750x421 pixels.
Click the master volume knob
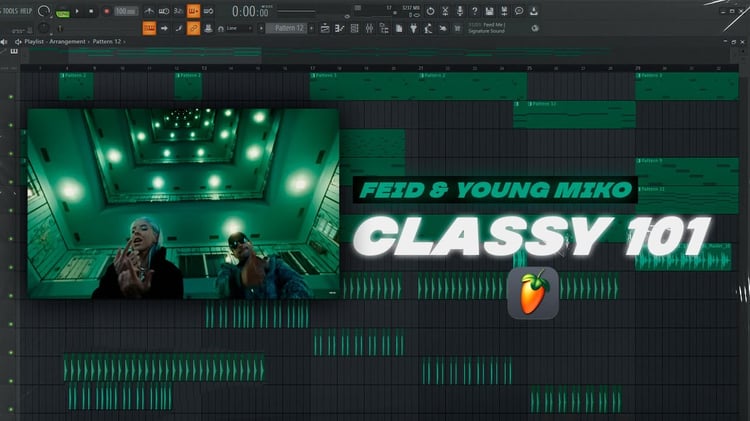(44, 11)
